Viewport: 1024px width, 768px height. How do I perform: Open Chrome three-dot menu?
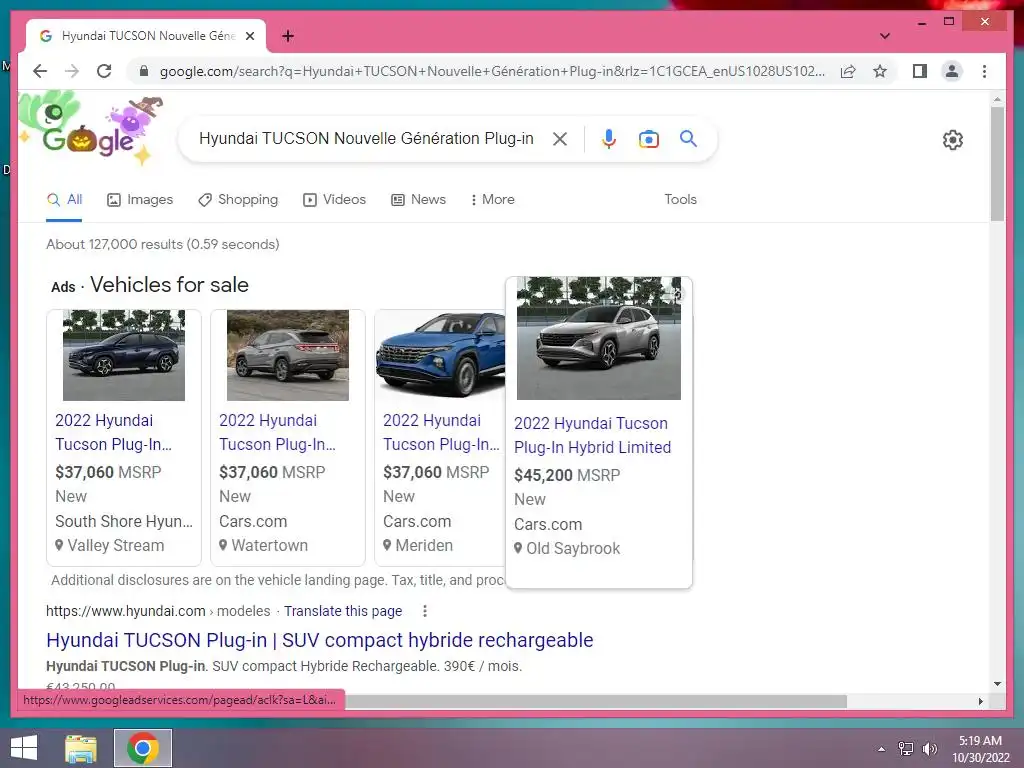coord(984,71)
